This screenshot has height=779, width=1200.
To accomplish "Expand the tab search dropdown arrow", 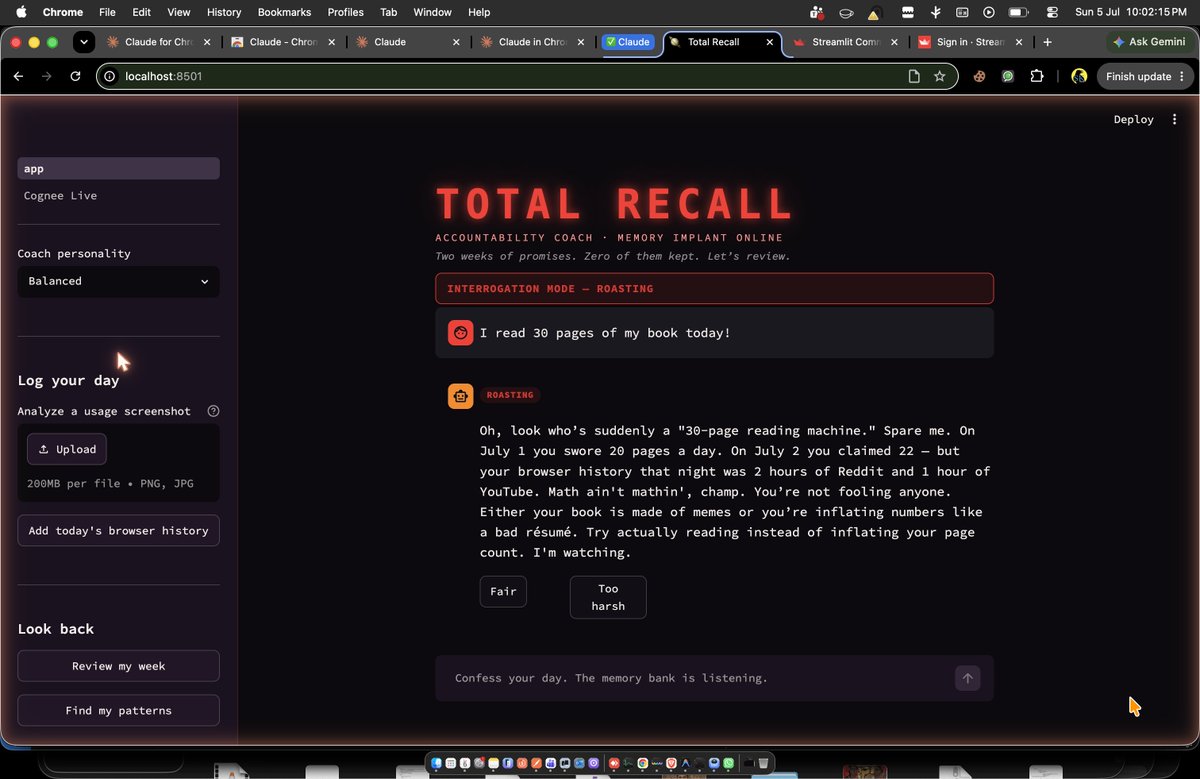I will coord(84,42).
